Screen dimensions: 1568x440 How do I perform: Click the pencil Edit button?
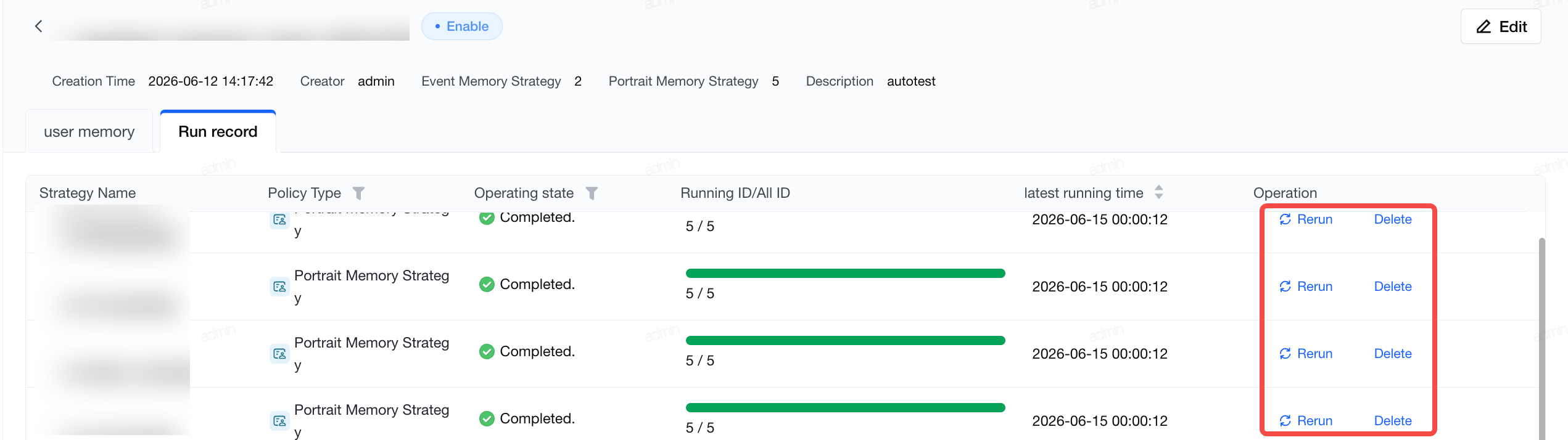tap(1501, 26)
